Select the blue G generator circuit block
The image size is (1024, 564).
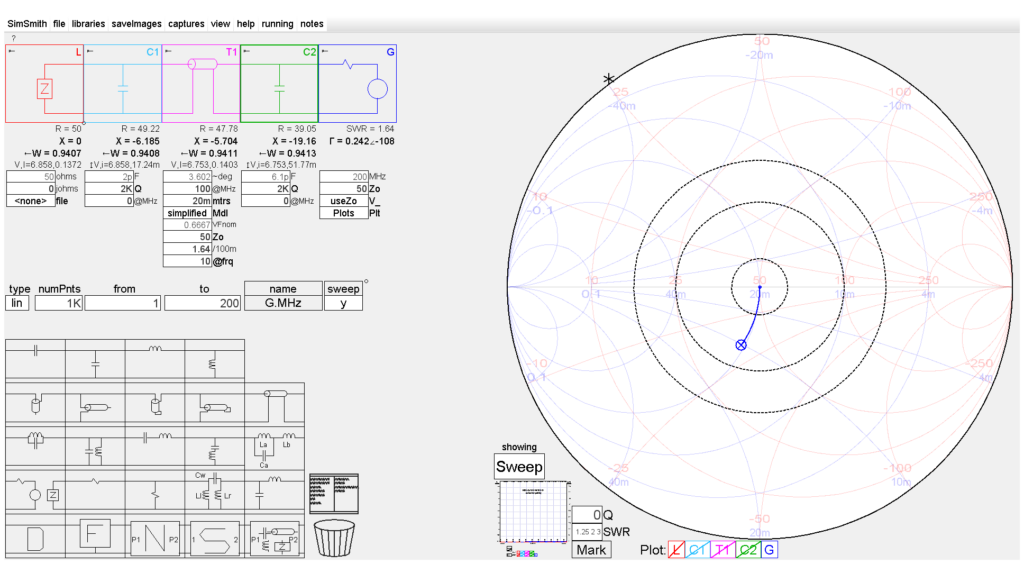pos(358,84)
